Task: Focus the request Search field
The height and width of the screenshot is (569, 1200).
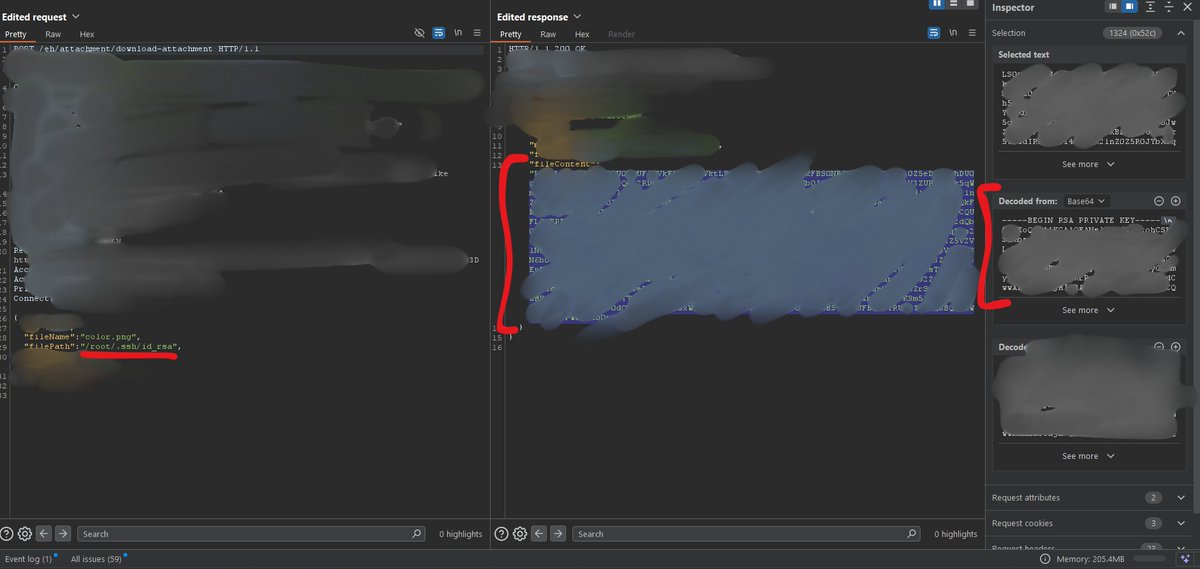Action: click(x=251, y=534)
